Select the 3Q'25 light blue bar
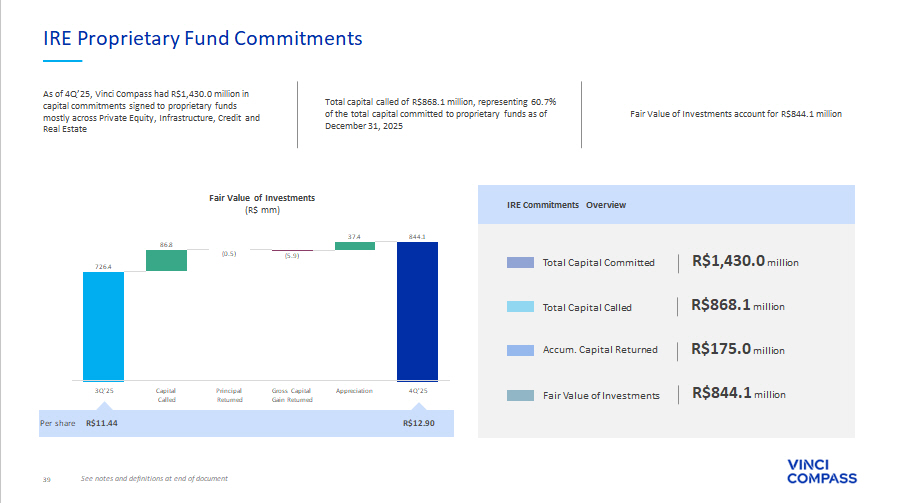This screenshot has height=503, width=898. point(103,326)
